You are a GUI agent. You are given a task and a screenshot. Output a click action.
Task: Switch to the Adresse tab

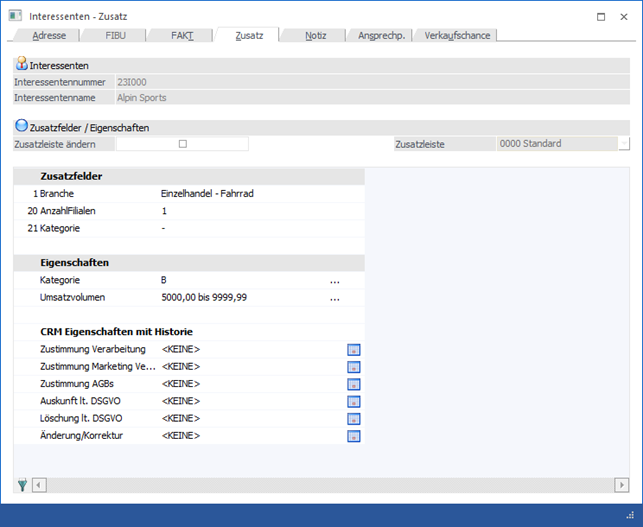pyautogui.click(x=49, y=35)
